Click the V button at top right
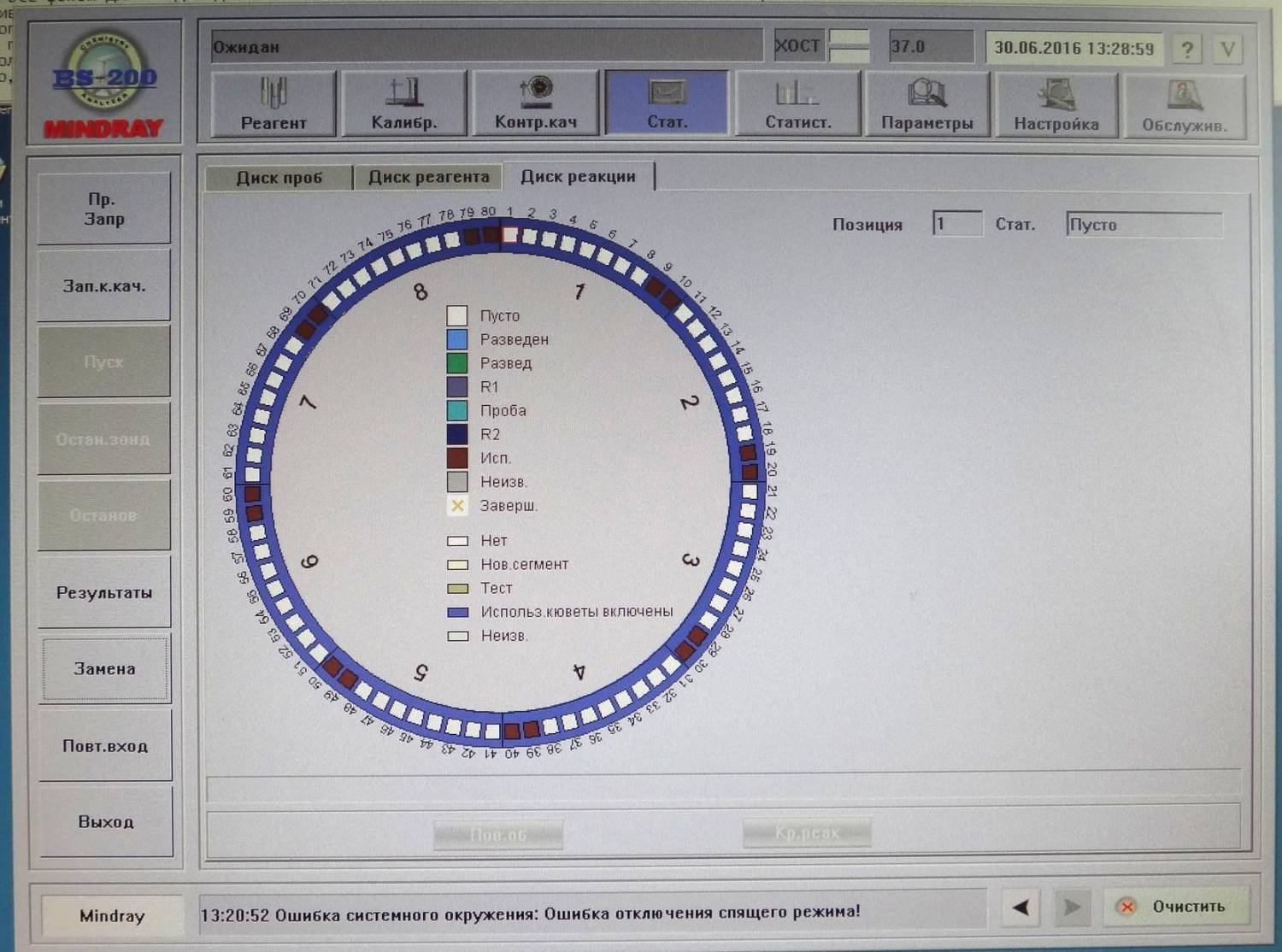Viewport: 1282px width, 952px height. point(1227,50)
